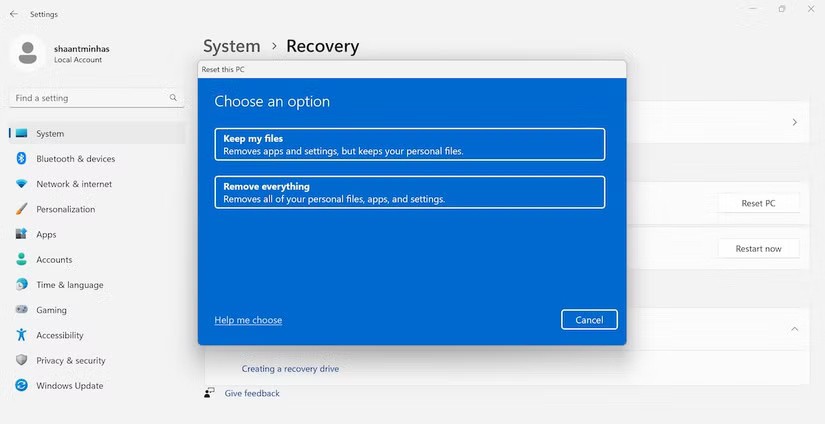
Task: Minimize the Settings window
Action: pyautogui.click(x=753, y=9)
